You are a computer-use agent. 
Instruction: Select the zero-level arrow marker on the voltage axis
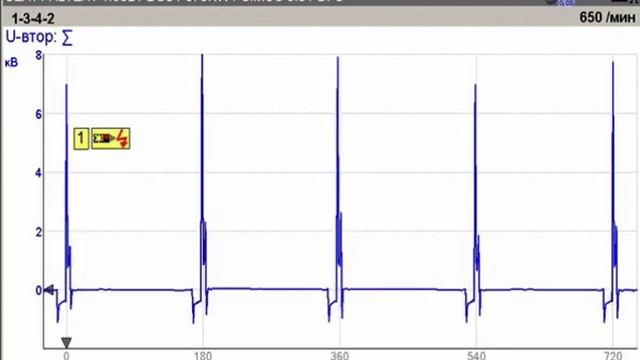tap(49, 290)
